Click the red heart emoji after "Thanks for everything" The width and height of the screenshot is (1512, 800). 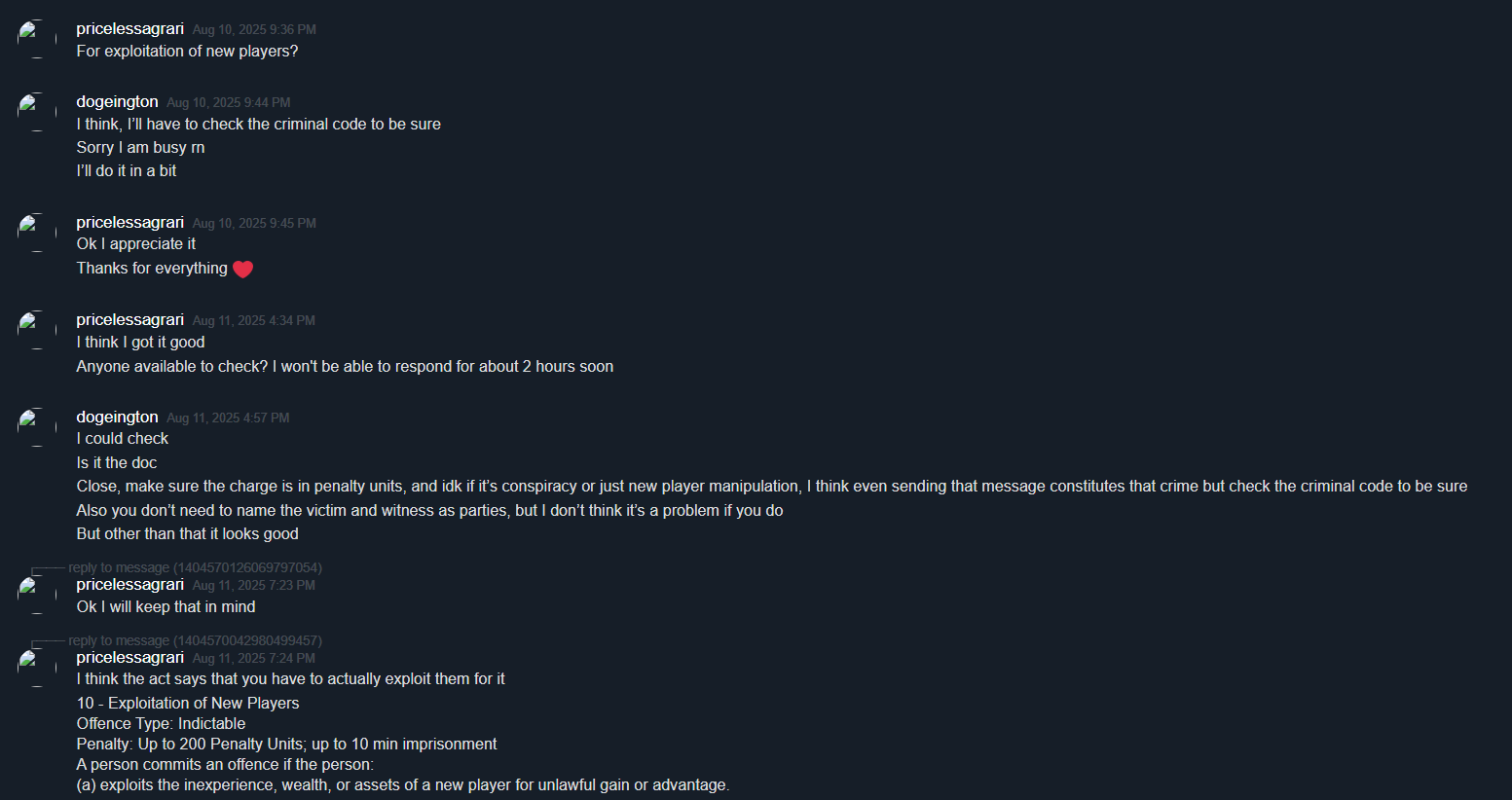[x=243, y=270]
